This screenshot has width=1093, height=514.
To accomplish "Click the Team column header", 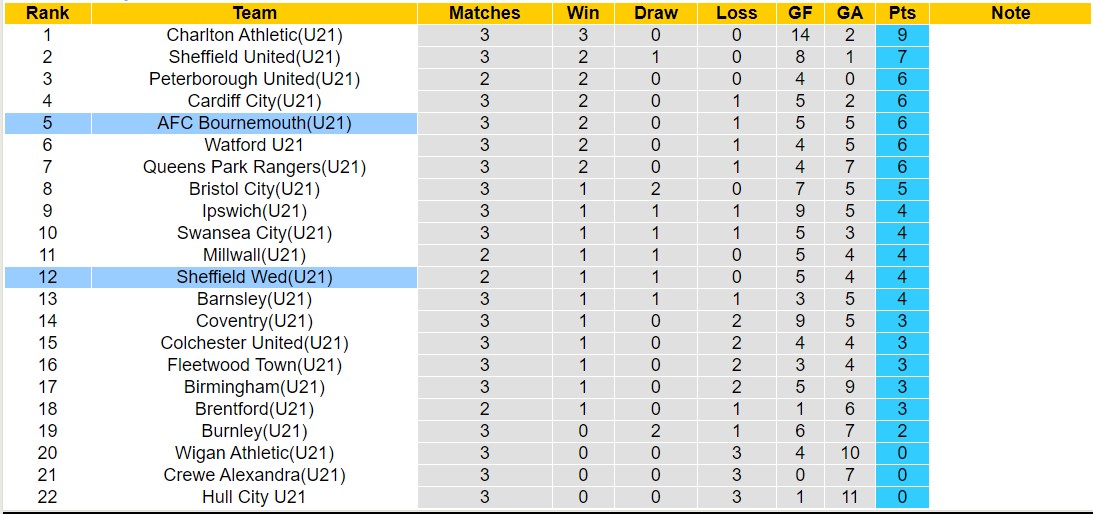I will coord(254,13).
